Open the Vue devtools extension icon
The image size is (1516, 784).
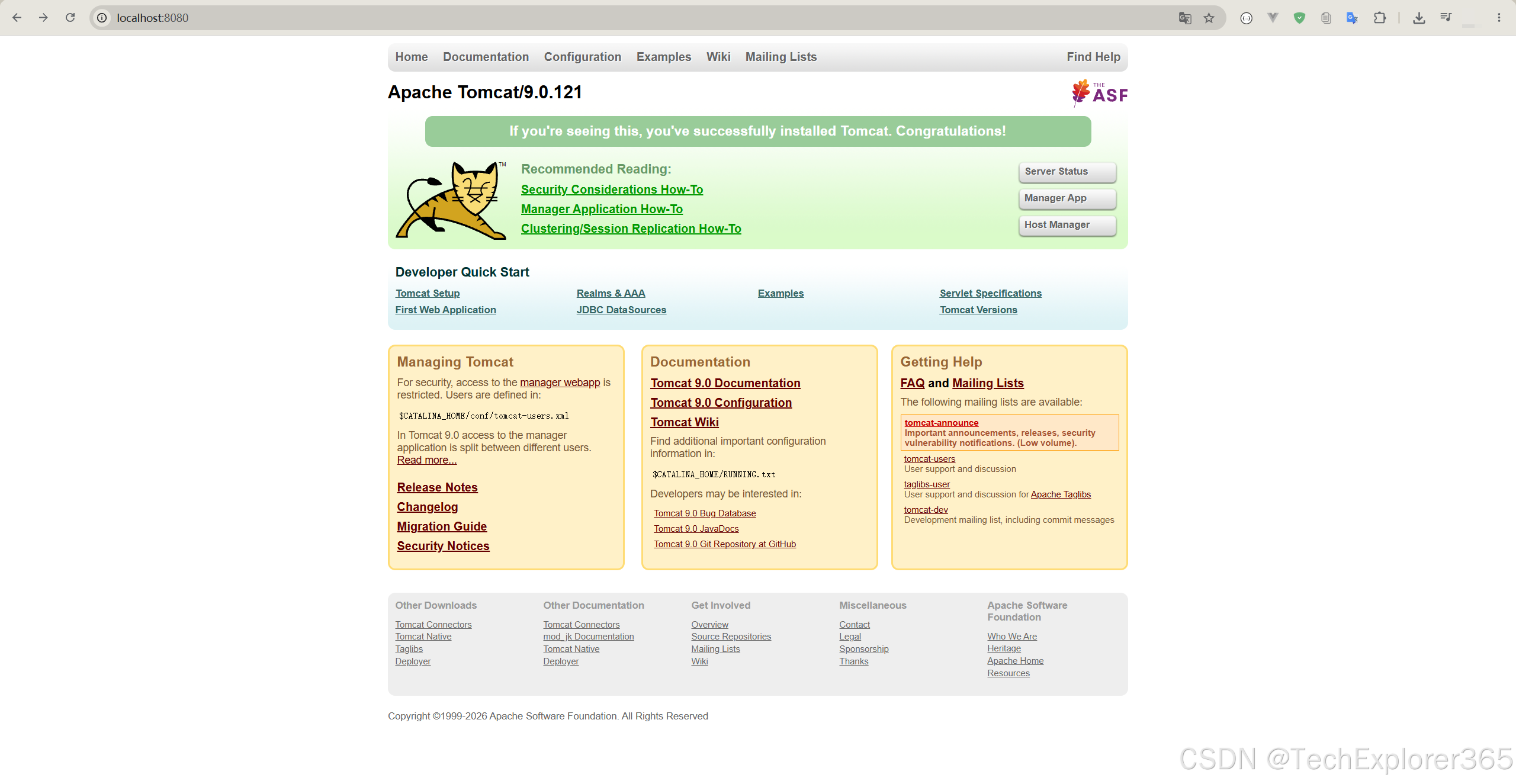coord(1273,18)
